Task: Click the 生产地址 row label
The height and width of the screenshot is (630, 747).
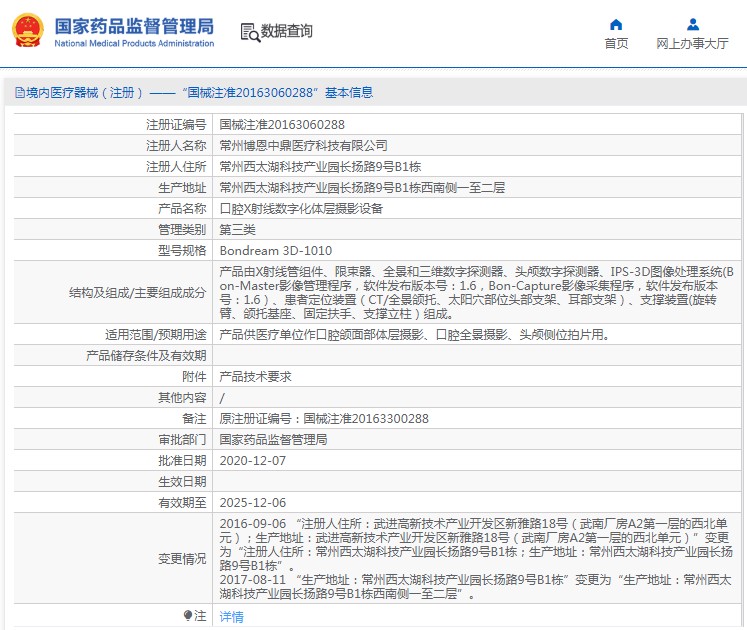Action: pyautogui.click(x=182, y=188)
